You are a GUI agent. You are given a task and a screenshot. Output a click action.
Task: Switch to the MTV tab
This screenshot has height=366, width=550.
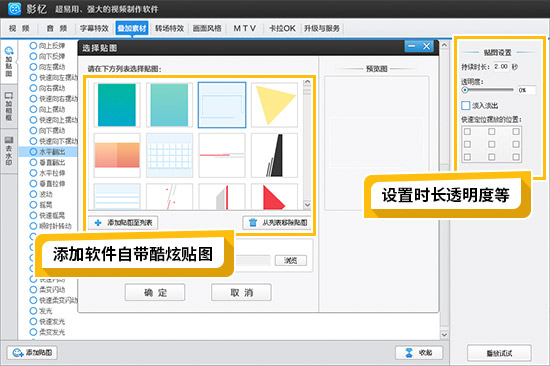pos(245,28)
